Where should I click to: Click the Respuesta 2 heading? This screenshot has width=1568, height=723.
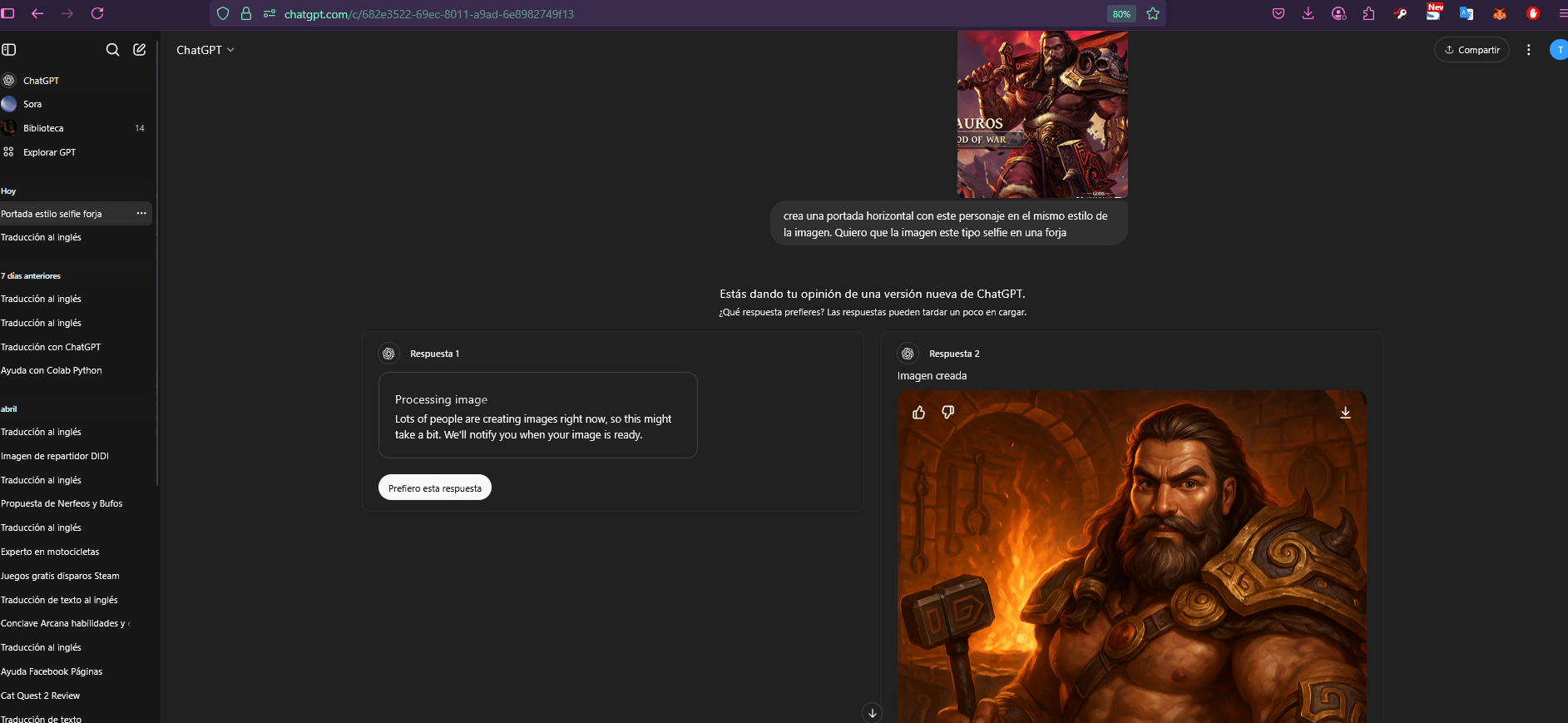click(x=954, y=354)
